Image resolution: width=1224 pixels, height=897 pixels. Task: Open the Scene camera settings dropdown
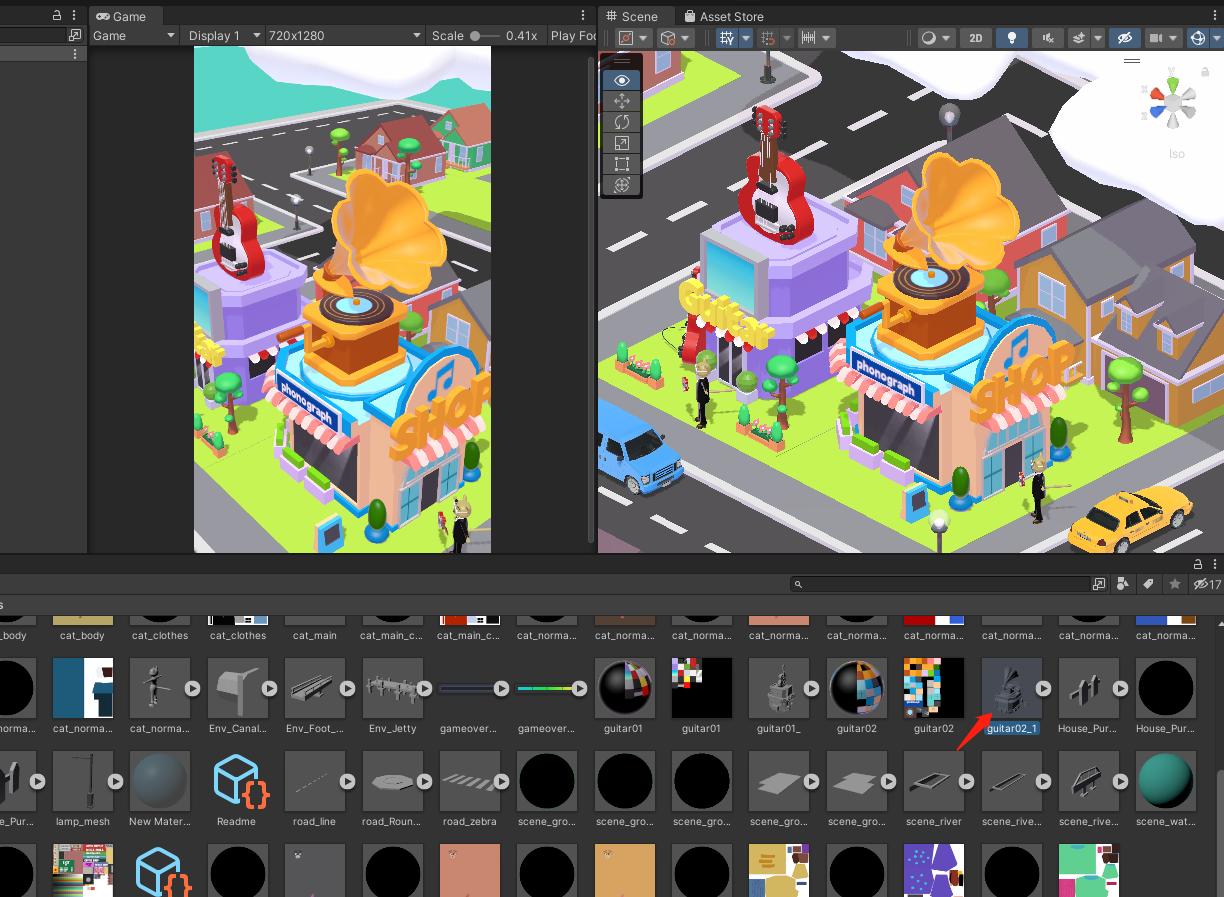[1162, 38]
